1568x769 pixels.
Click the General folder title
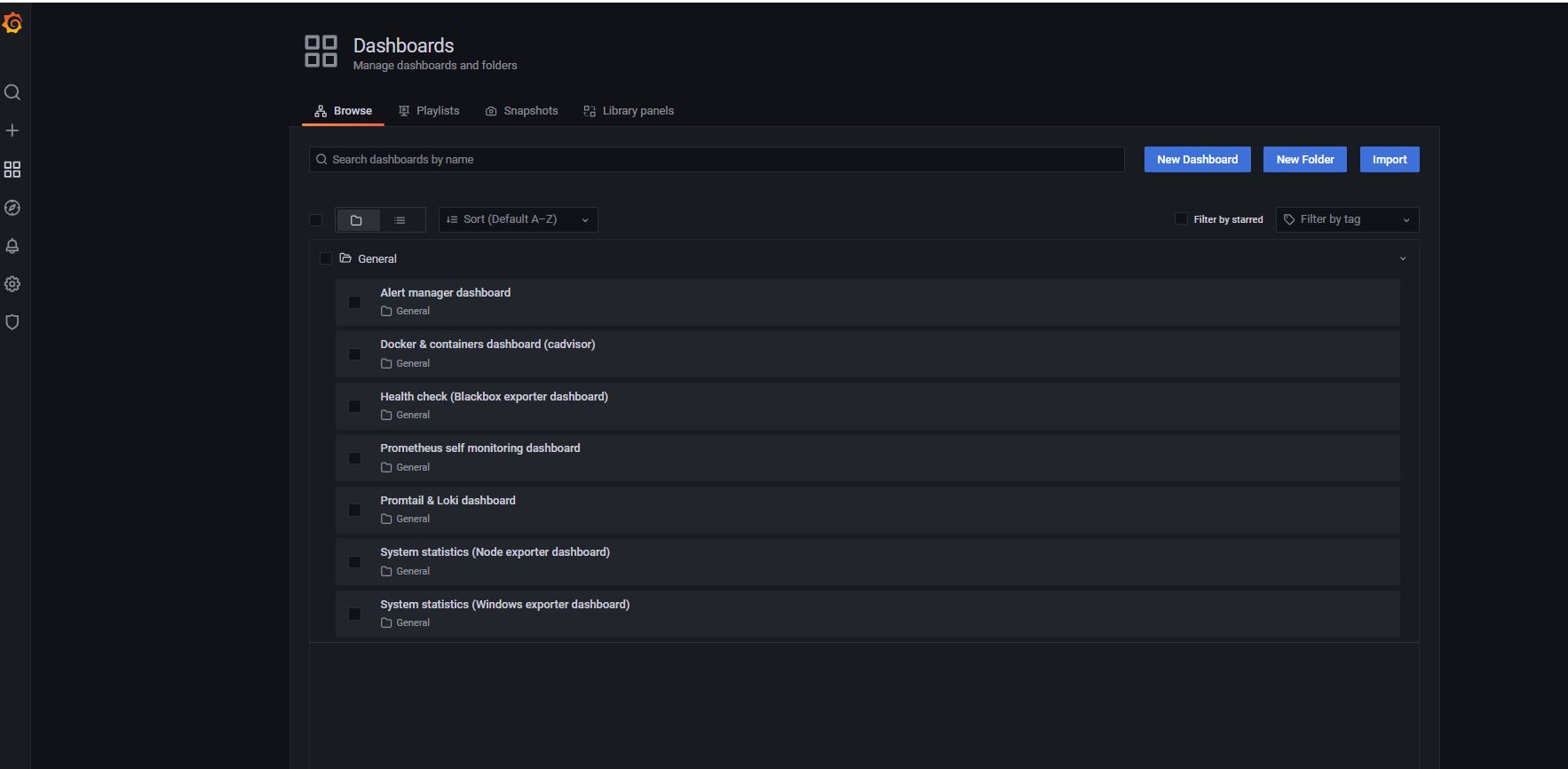[377, 259]
